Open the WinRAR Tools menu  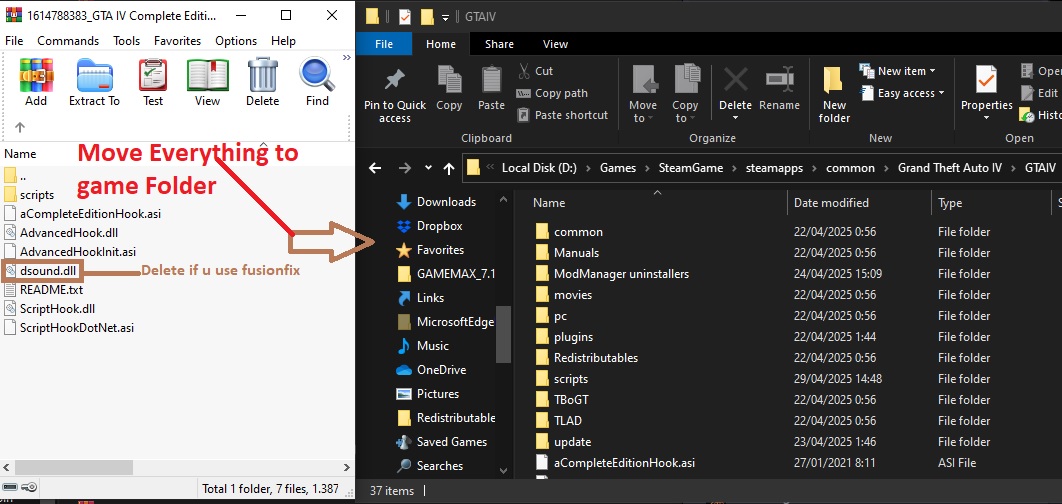[x=127, y=41]
